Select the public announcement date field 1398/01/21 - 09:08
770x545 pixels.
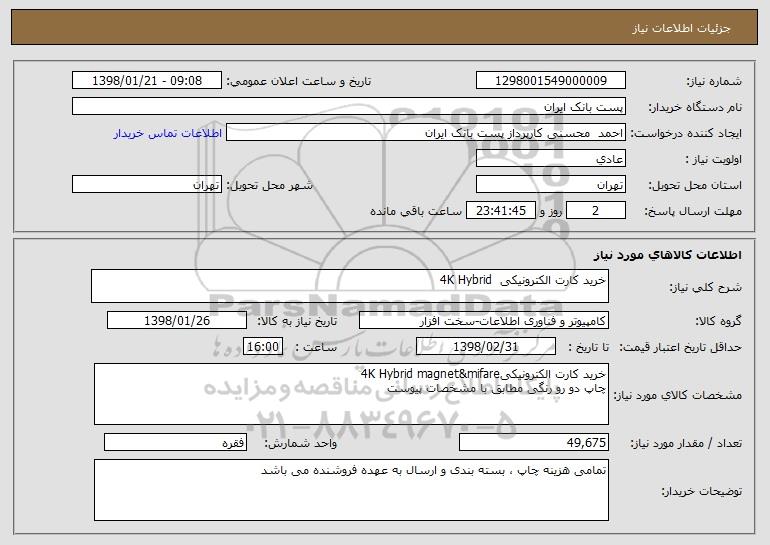point(147,80)
